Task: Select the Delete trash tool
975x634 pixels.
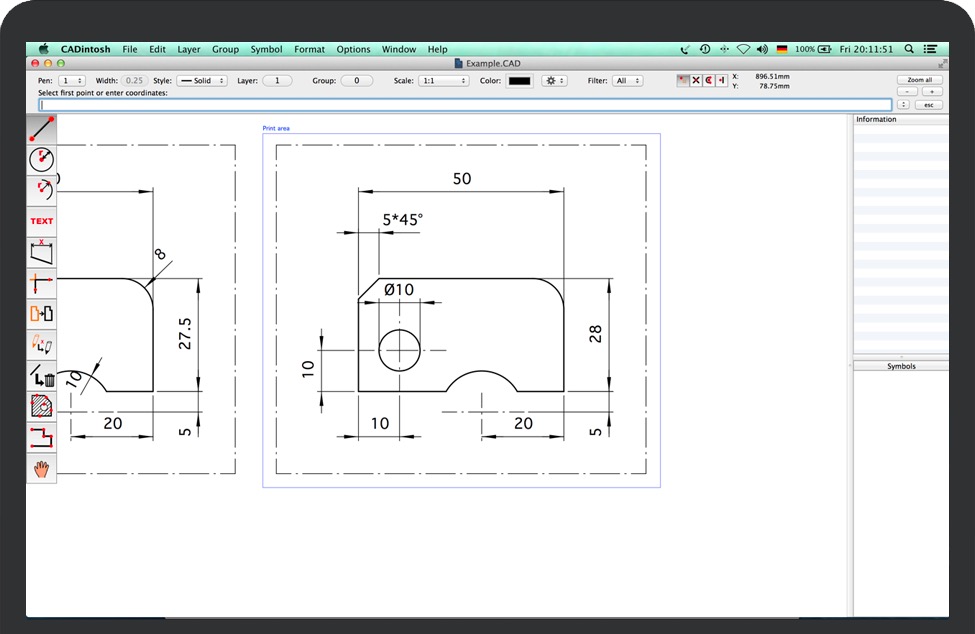Action: click(42, 376)
